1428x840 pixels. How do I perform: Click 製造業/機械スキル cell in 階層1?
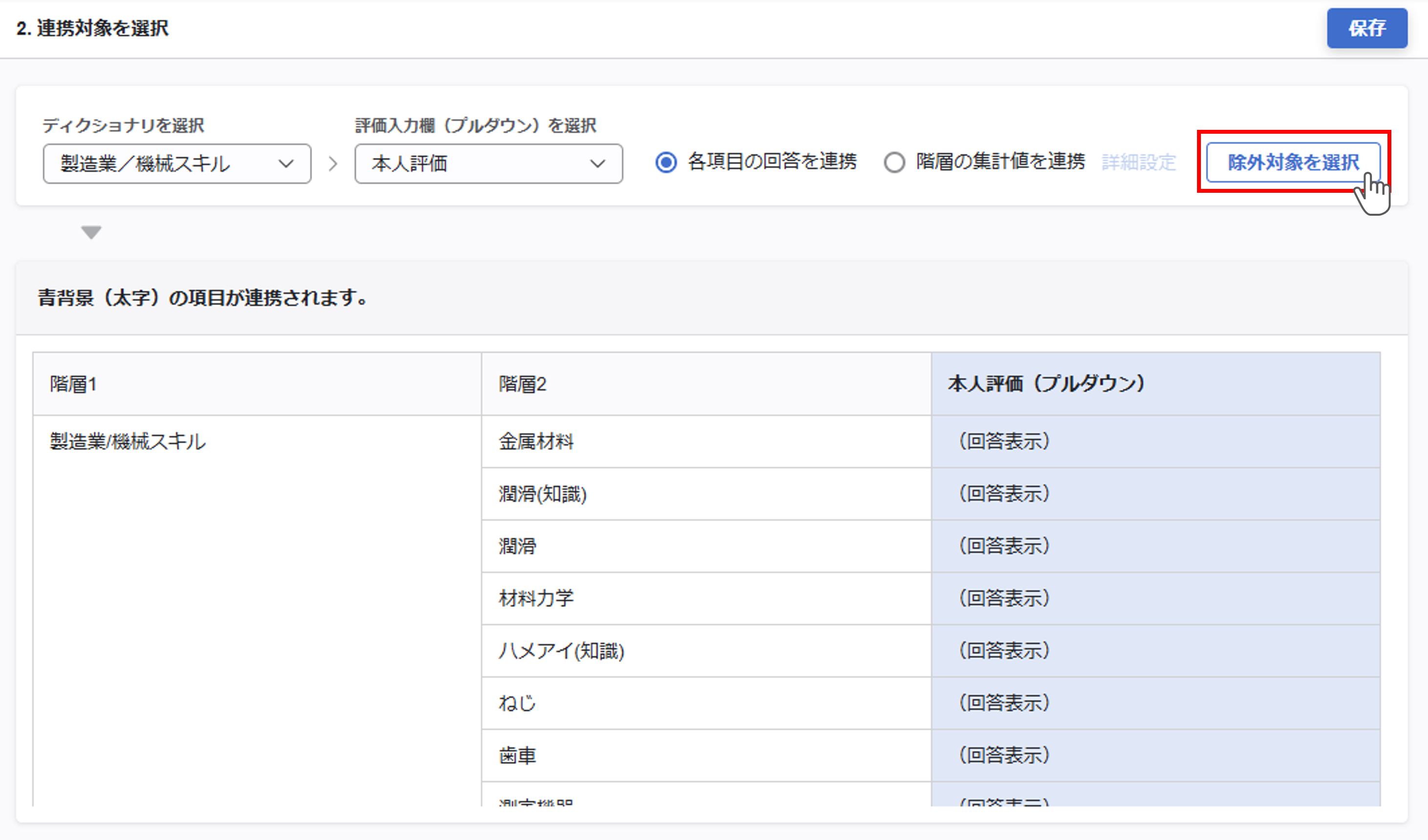[x=128, y=441]
